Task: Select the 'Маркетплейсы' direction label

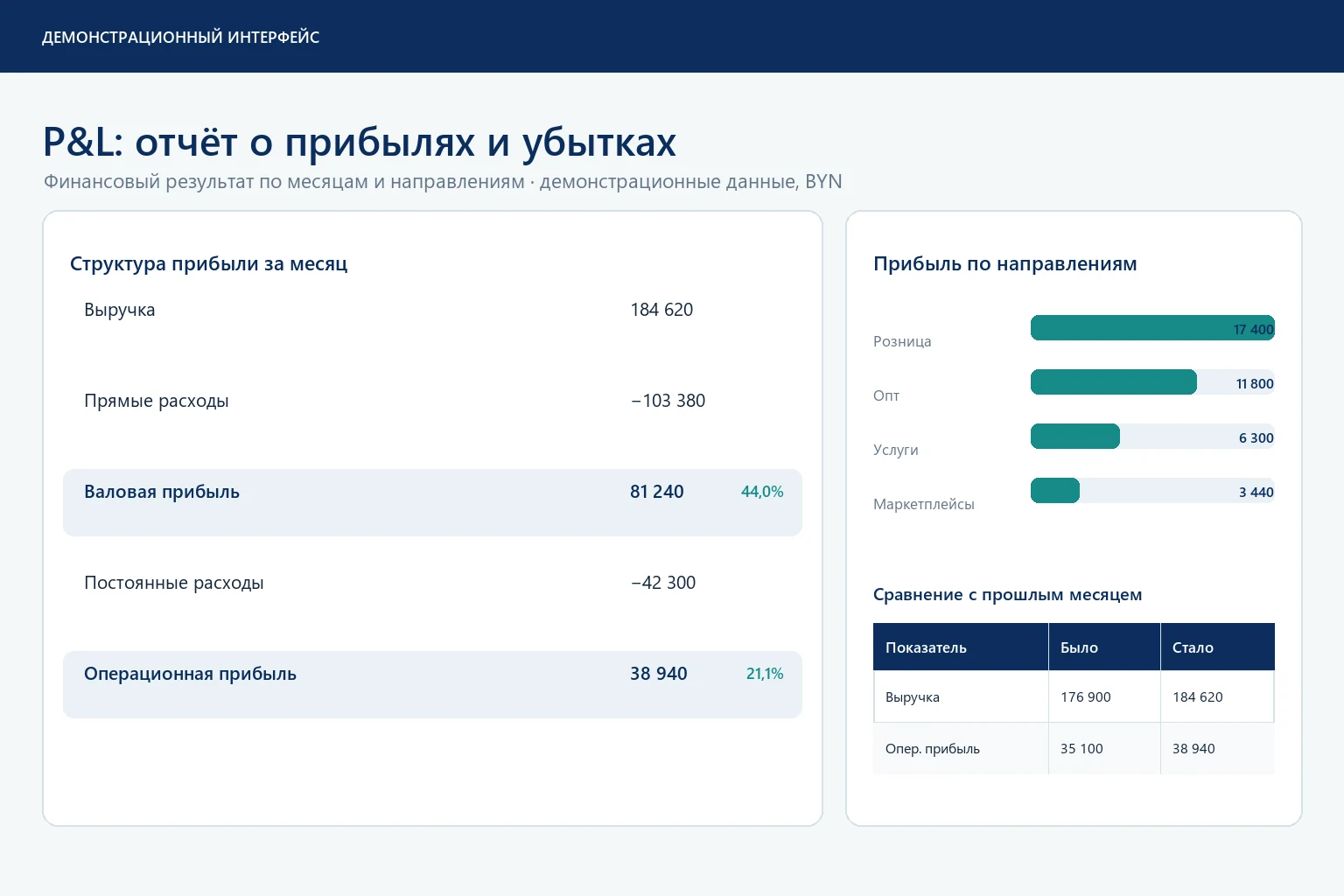Action: pyautogui.click(x=924, y=504)
